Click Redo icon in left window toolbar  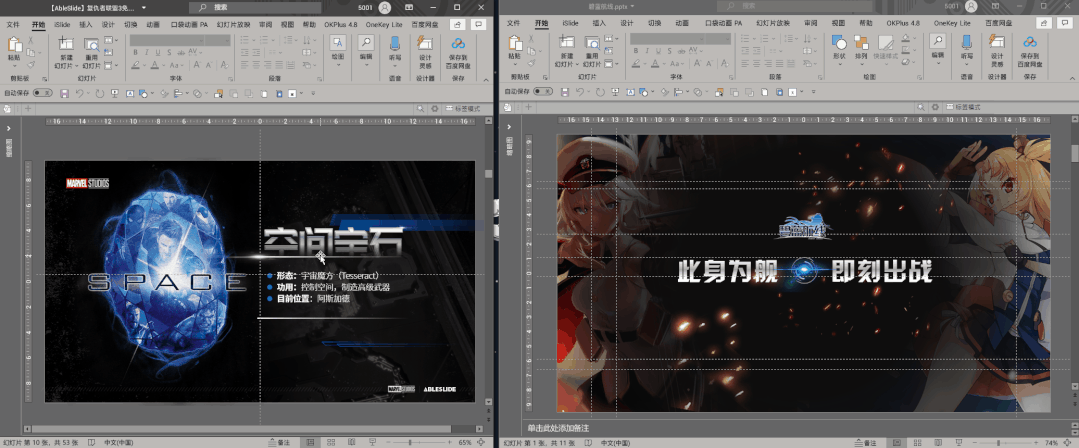[x=99, y=92]
